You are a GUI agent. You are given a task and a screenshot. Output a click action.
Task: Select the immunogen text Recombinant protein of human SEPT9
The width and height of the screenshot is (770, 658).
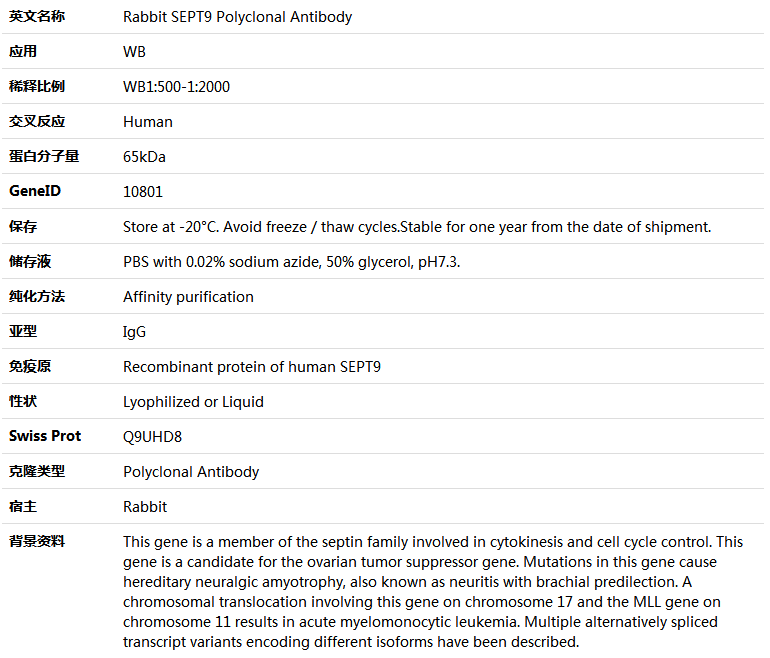point(252,367)
